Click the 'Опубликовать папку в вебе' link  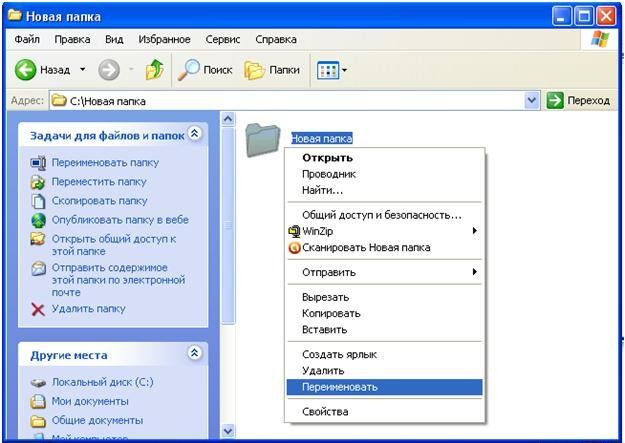(120, 220)
